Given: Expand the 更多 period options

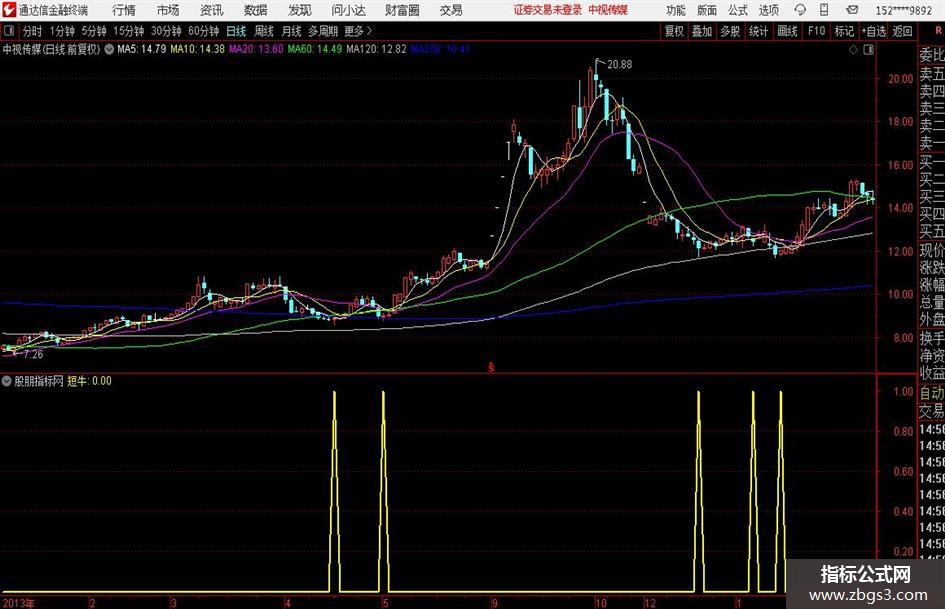Looking at the screenshot, I should coord(358,31).
